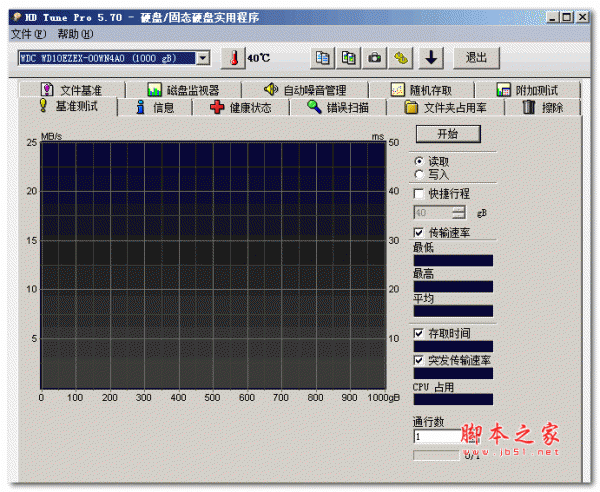
Task: Click the short stroke gB spinner arrows
Action: coord(459,212)
